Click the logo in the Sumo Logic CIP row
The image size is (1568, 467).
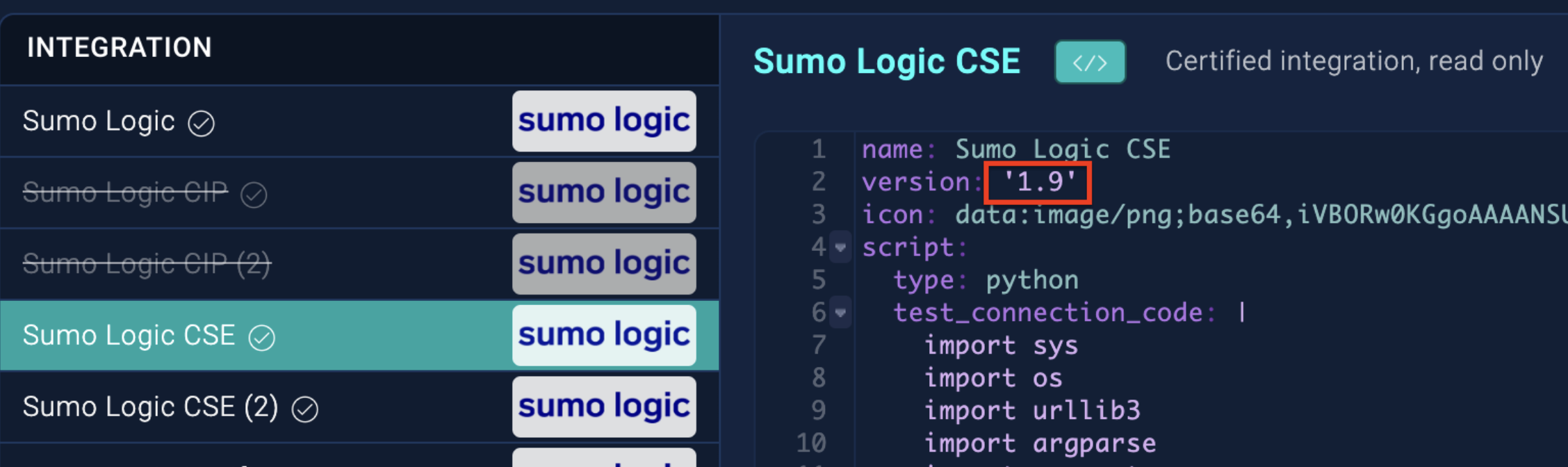[603, 192]
